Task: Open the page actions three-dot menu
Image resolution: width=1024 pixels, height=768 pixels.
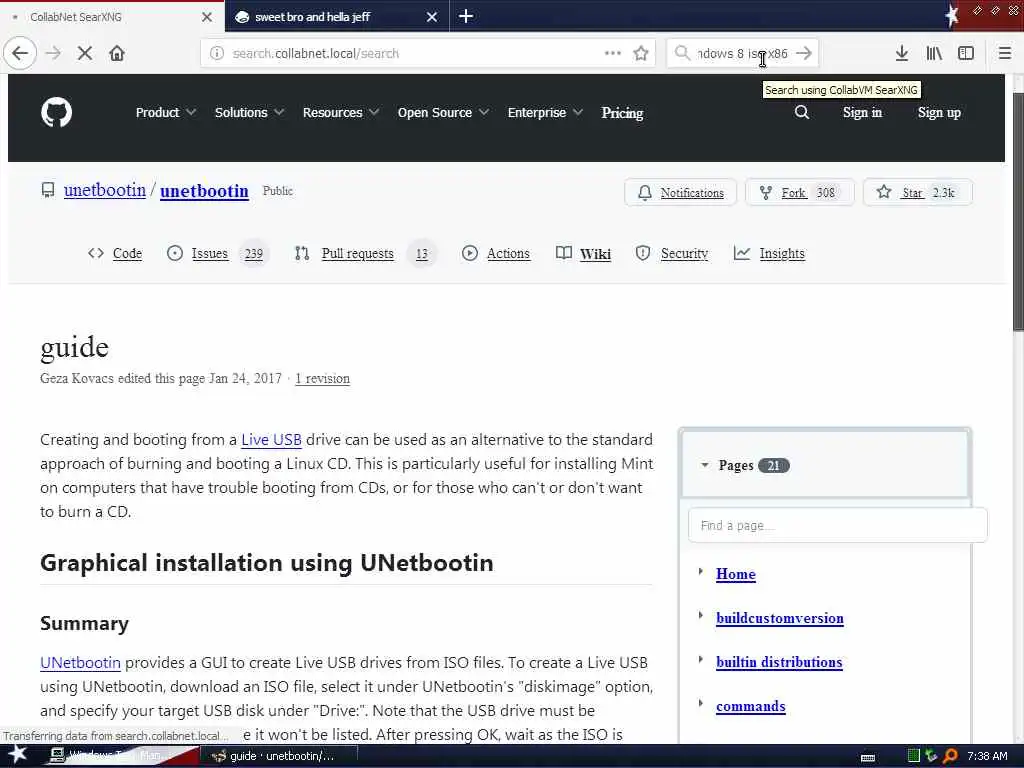Action: (x=613, y=53)
